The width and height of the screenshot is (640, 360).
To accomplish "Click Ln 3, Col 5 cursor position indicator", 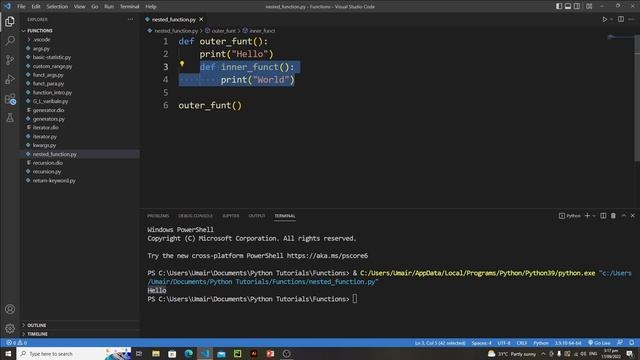I will pos(440,343).
